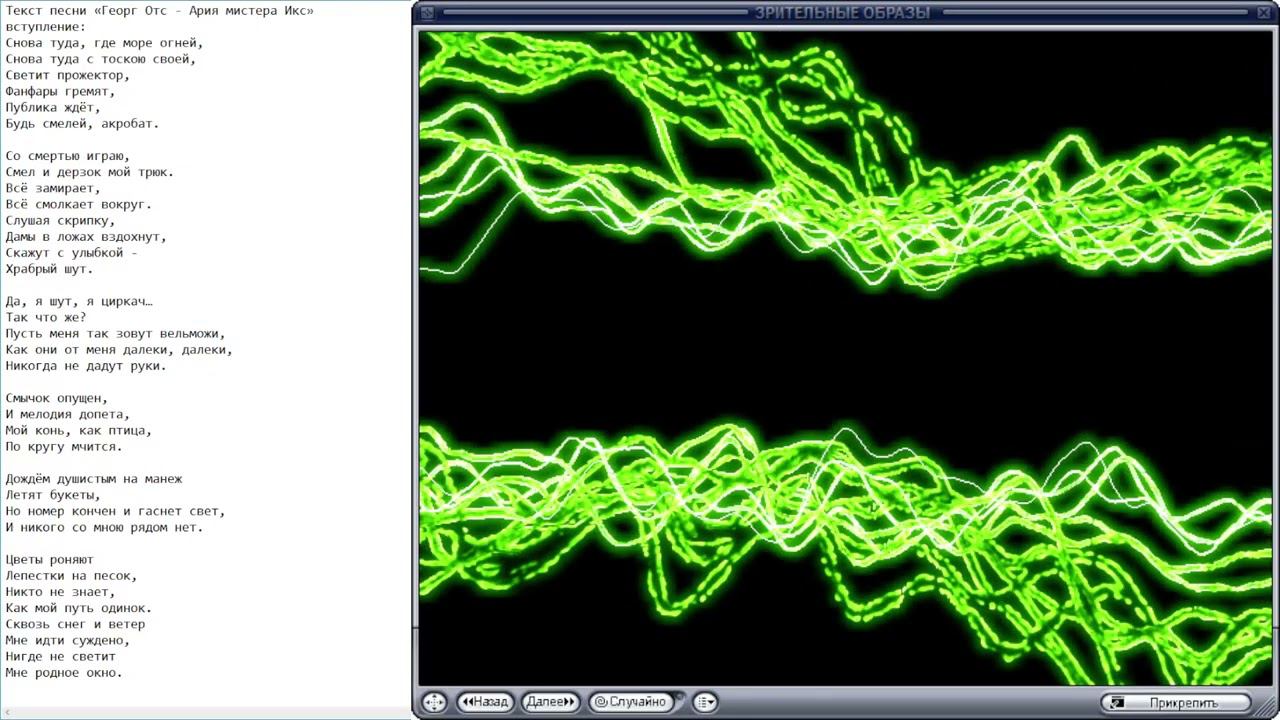Viewport: 1280px width, 720px height.
Task: Click the line "вступление:"
Action: point(46,27)
